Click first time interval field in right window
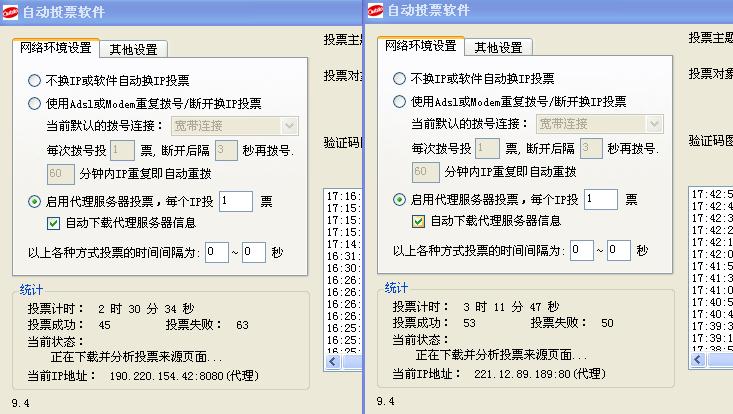The width and height of the screenshot is (733, 414). click(x=581, y=250)
